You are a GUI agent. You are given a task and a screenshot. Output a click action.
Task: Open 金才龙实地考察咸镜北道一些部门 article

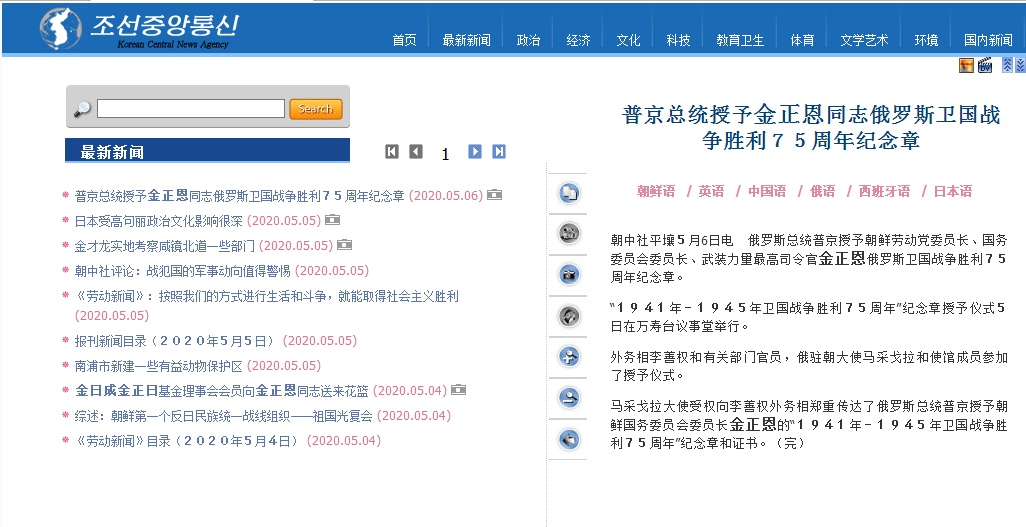coord(165,245)
